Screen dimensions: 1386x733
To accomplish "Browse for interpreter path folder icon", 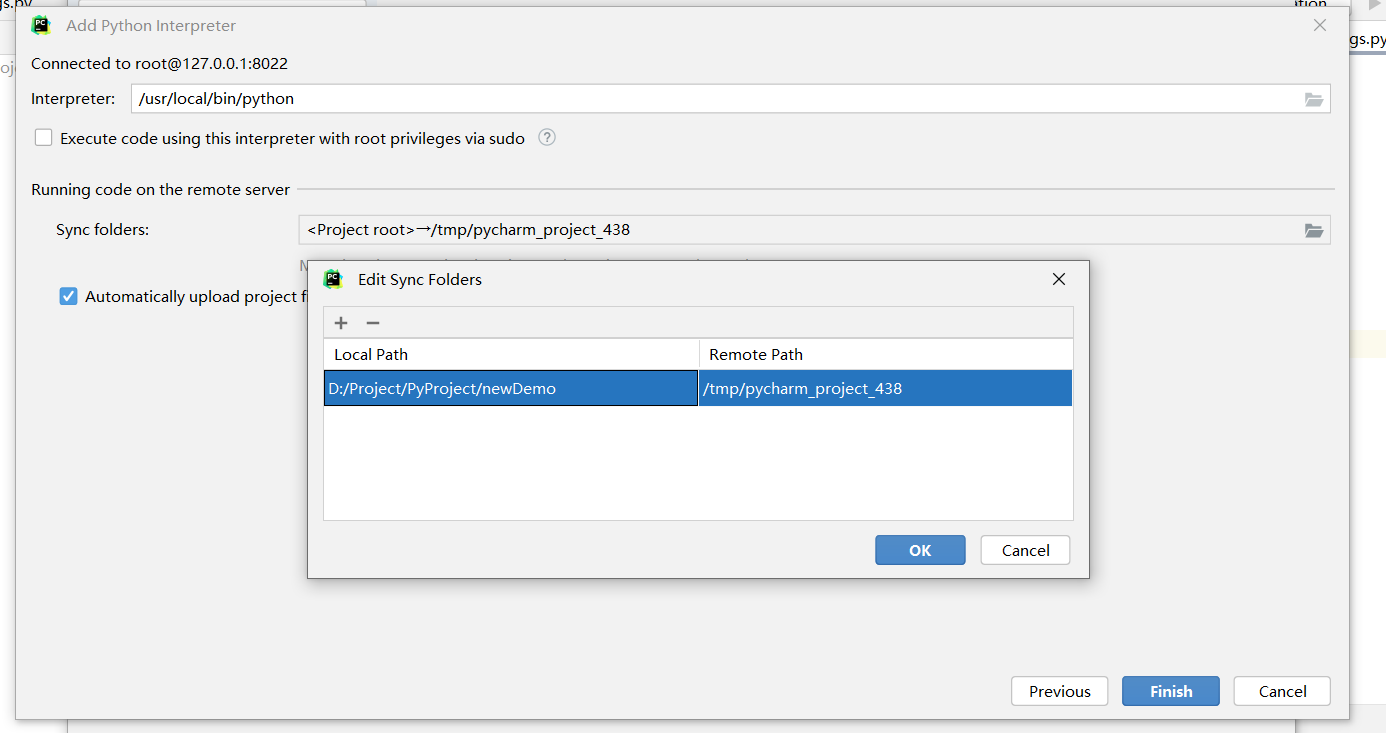I will (1314, 99).
